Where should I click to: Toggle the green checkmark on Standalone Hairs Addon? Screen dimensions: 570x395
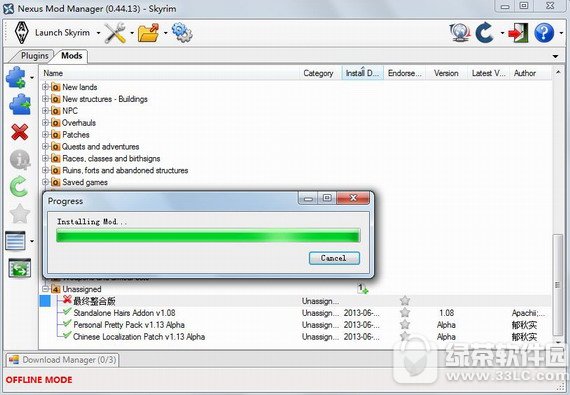click(x=67, y=312)
